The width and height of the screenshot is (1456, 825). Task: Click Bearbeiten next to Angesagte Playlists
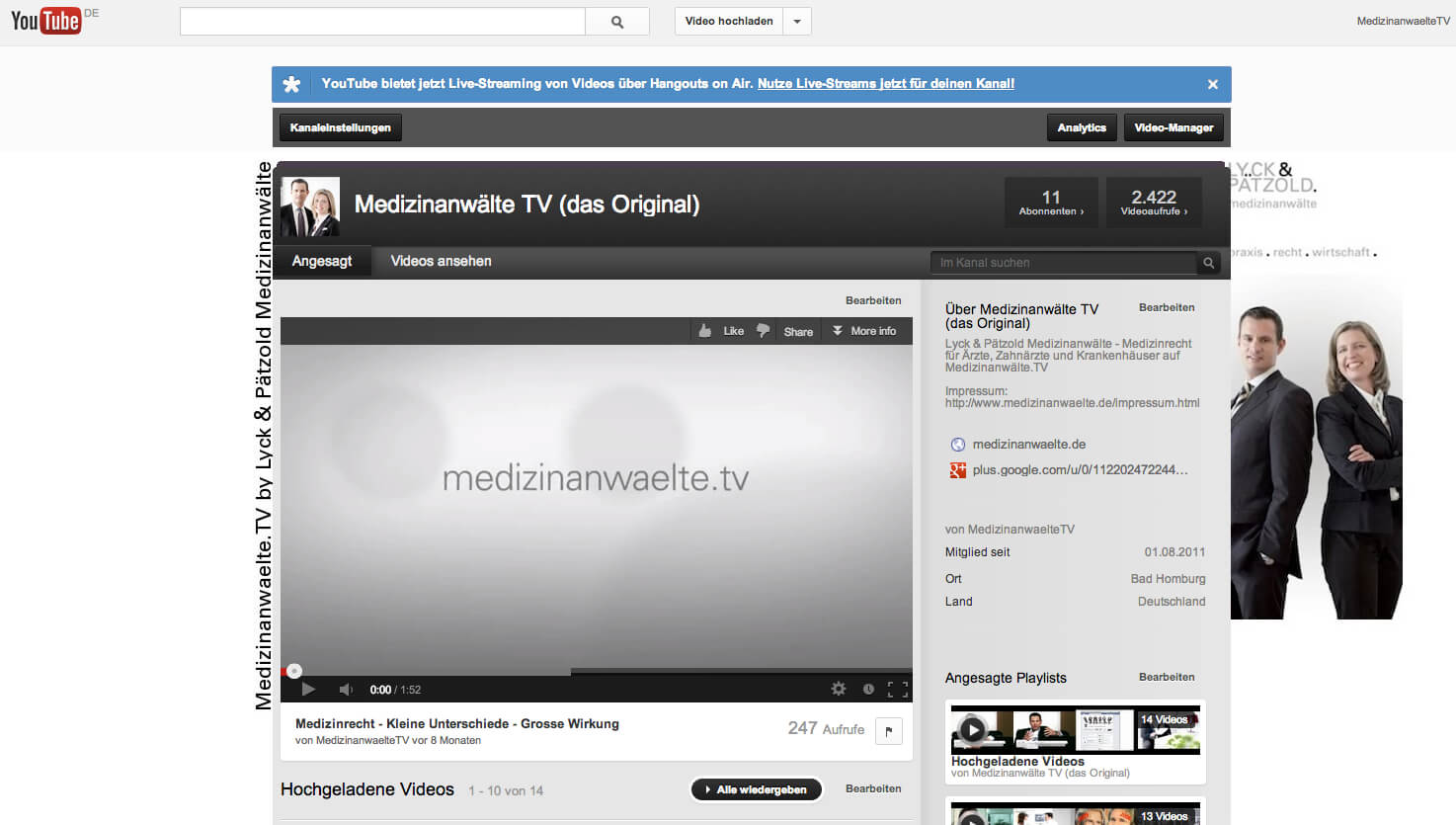(1167, 677)
